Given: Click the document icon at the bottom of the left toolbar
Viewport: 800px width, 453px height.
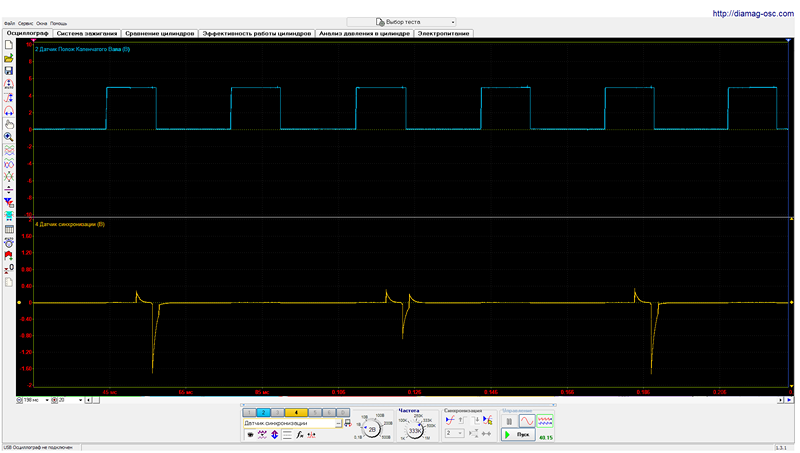Looking at the screenshot, I should click(x=9, y=282).
